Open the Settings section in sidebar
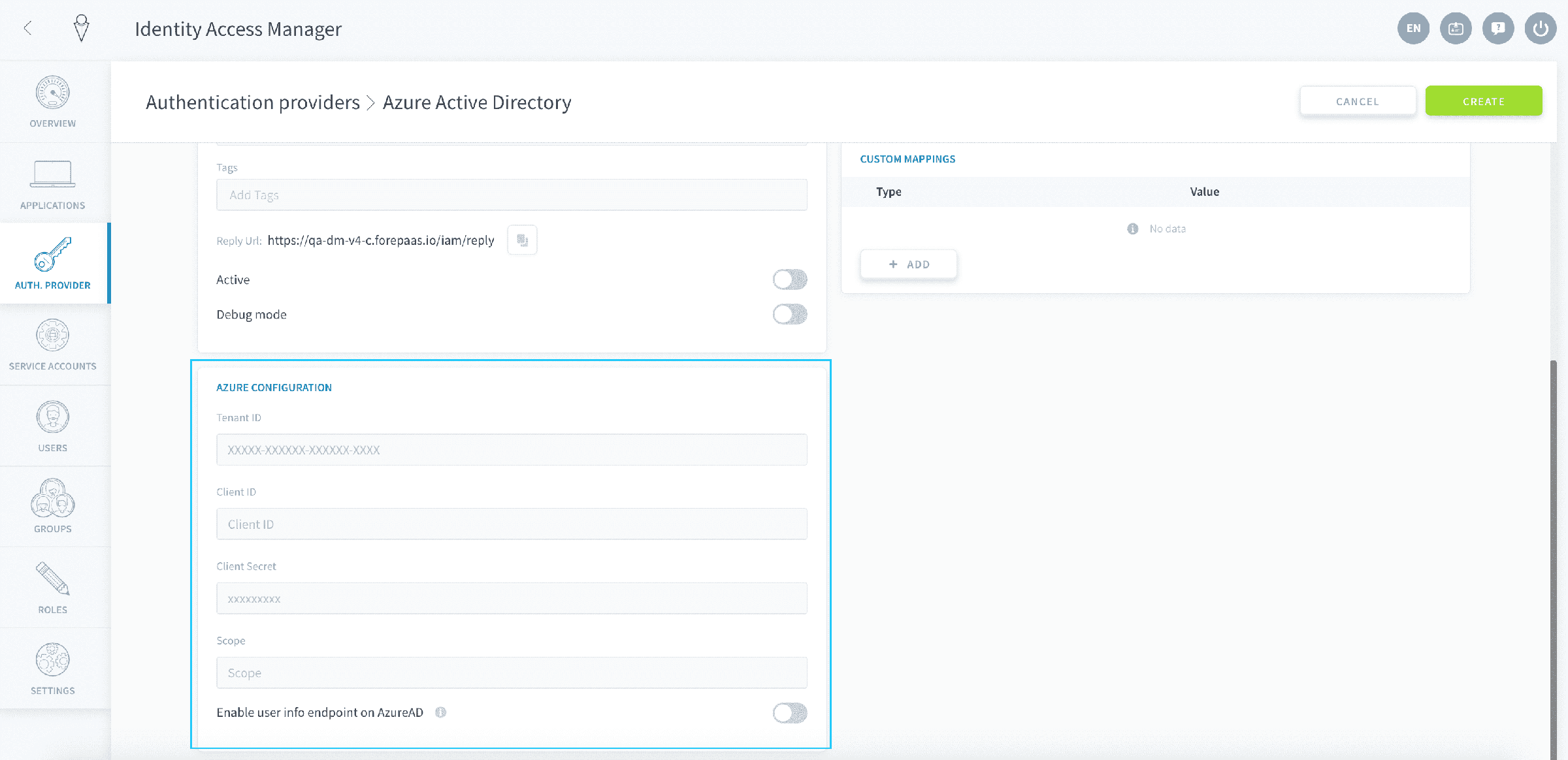Screen dimensions: 1568x760 point(53,669)
